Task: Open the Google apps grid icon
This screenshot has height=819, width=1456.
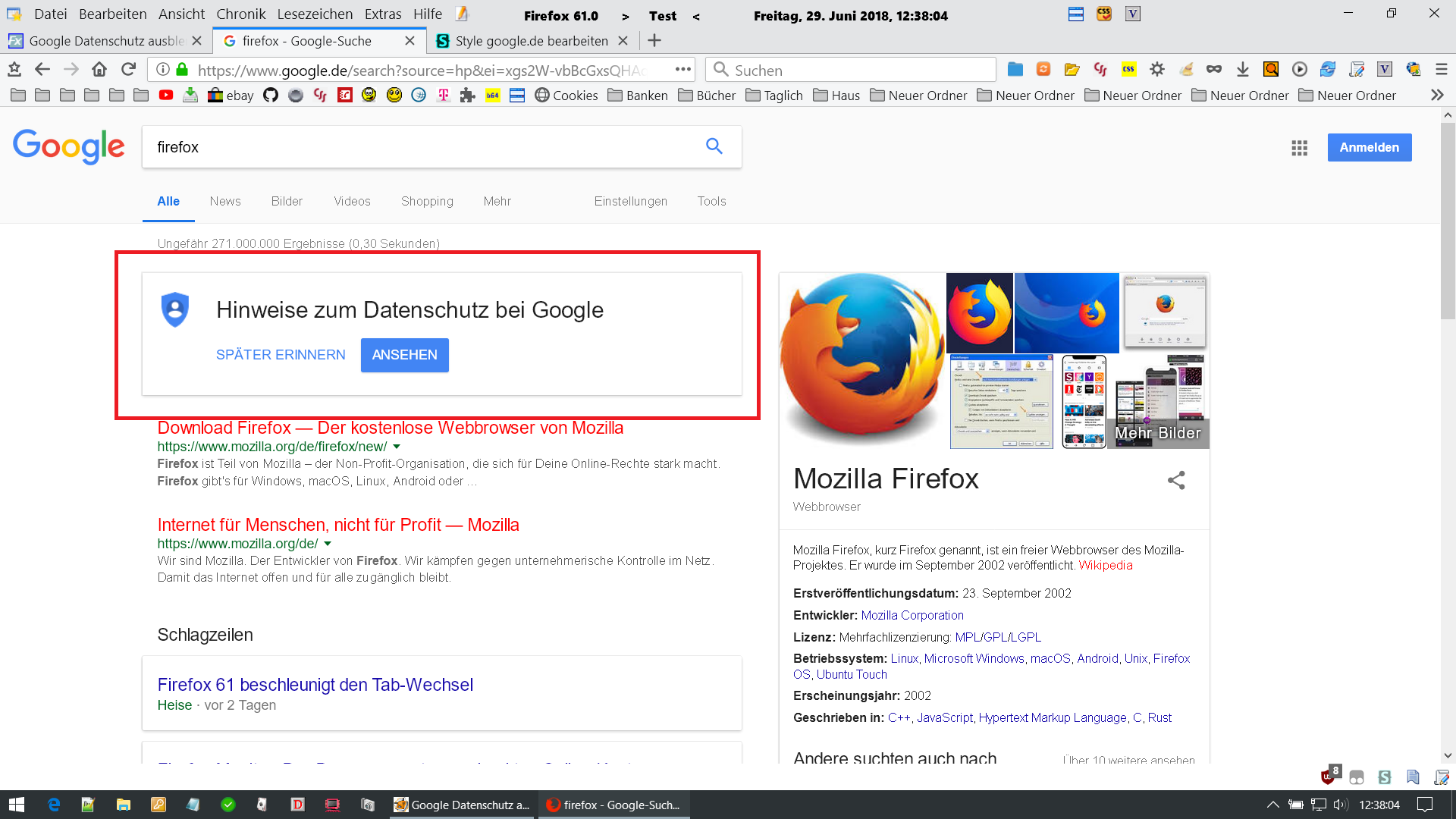Action: (1299, 148)
